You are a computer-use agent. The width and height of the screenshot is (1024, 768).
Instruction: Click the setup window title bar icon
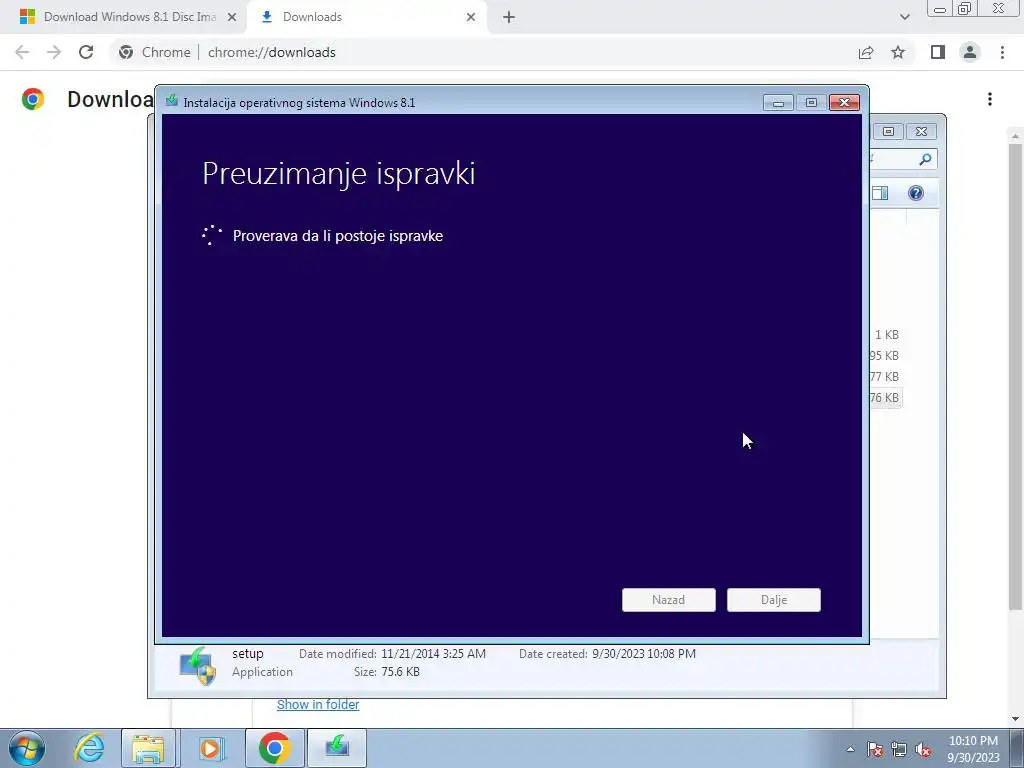(x=172, y=101)
